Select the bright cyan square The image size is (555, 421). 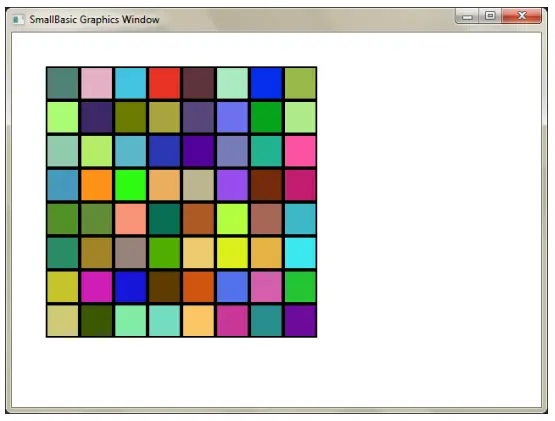(300, 253)
